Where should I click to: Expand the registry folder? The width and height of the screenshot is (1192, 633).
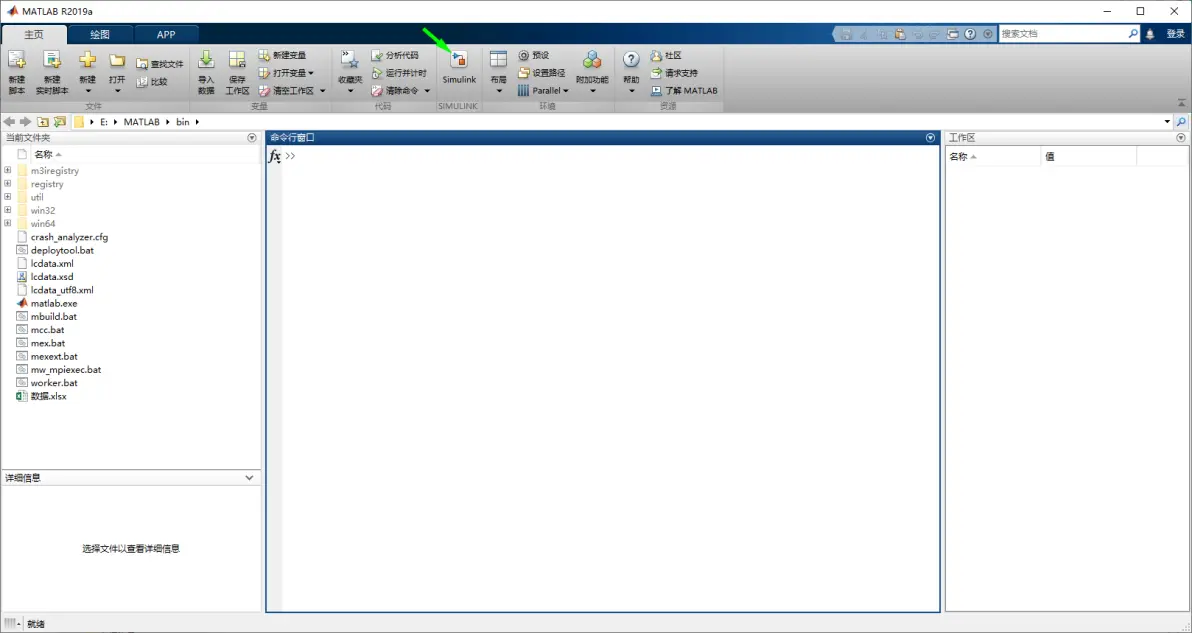[x=8, y=183]
